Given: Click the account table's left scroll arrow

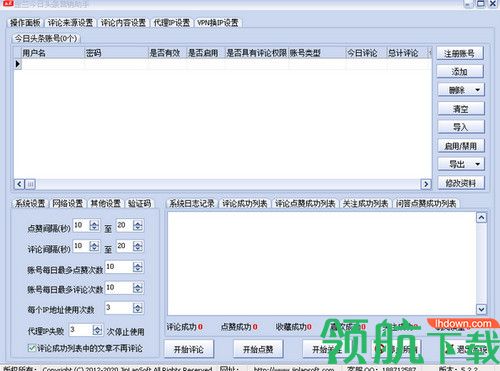Looking at the screenshot, I should coord(19,184).
